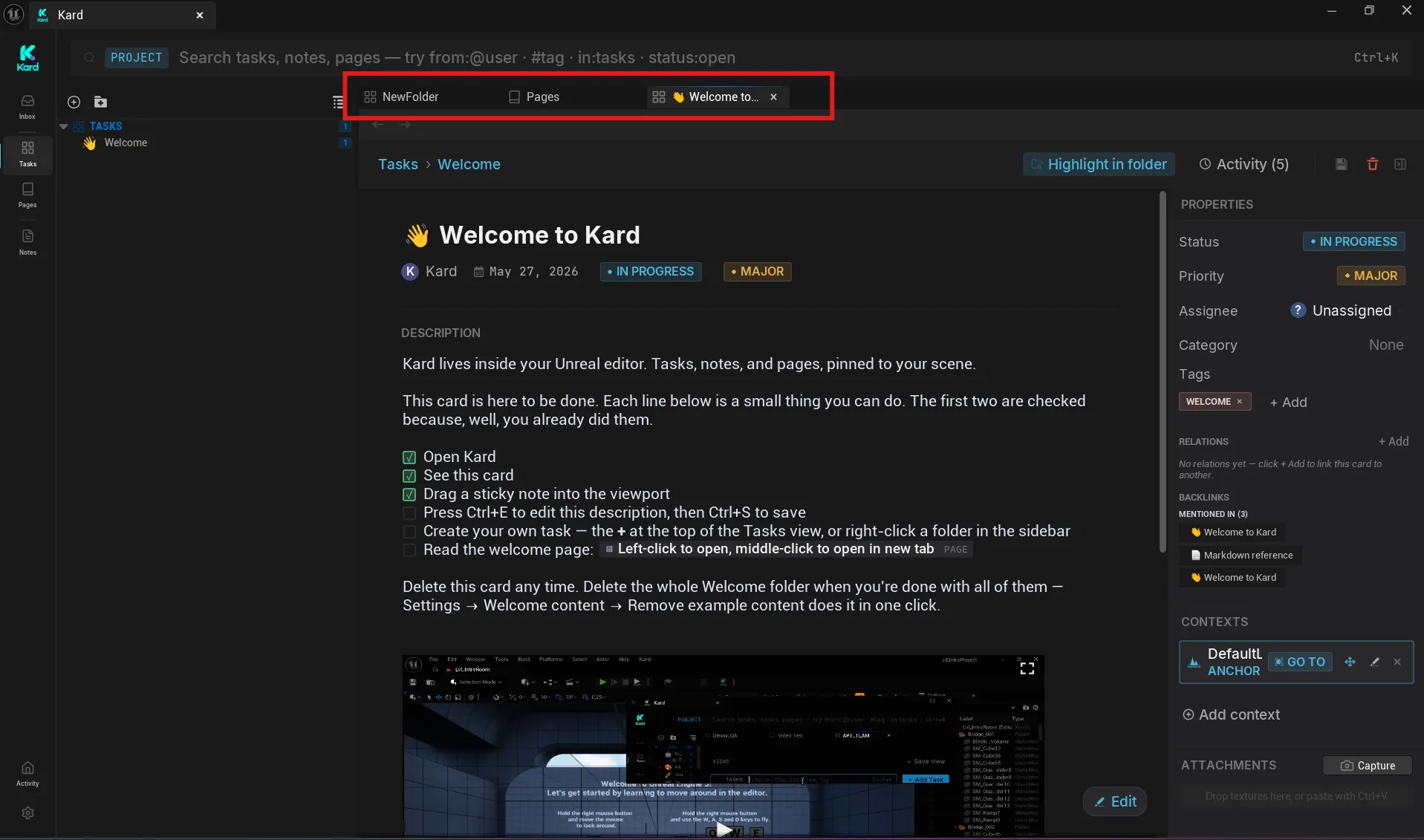Click the Kard logo in the sidebar
This screenshot has width=1424, height=840.
[x=27, y=57]
